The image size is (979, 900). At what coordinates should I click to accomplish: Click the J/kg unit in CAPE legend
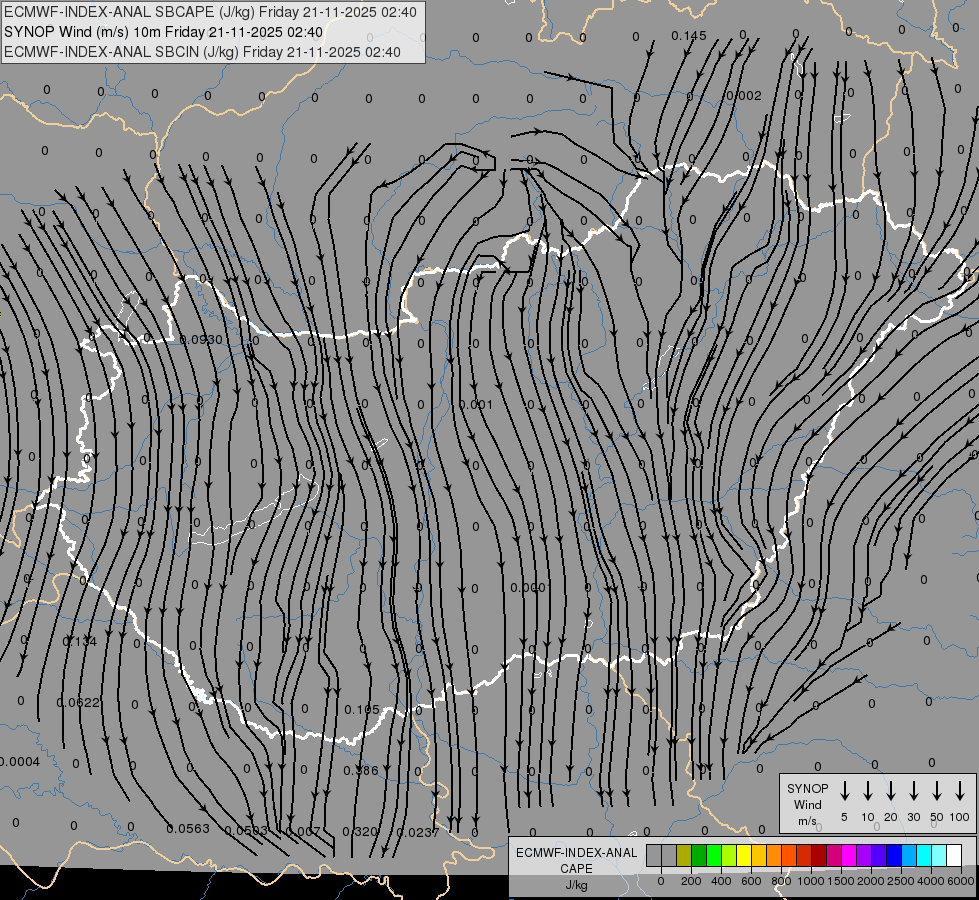pos(576,885)
